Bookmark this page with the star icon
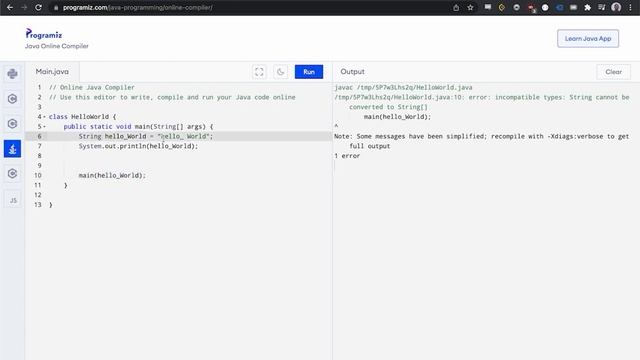The image size is (640, 360). point(470,7)
